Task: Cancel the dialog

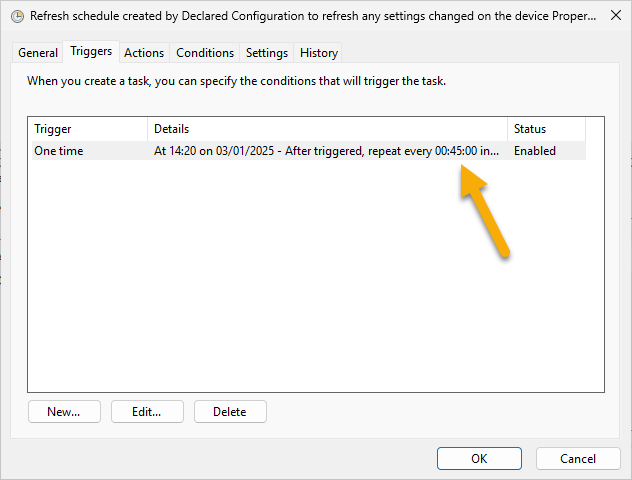Action: [578, 458]
